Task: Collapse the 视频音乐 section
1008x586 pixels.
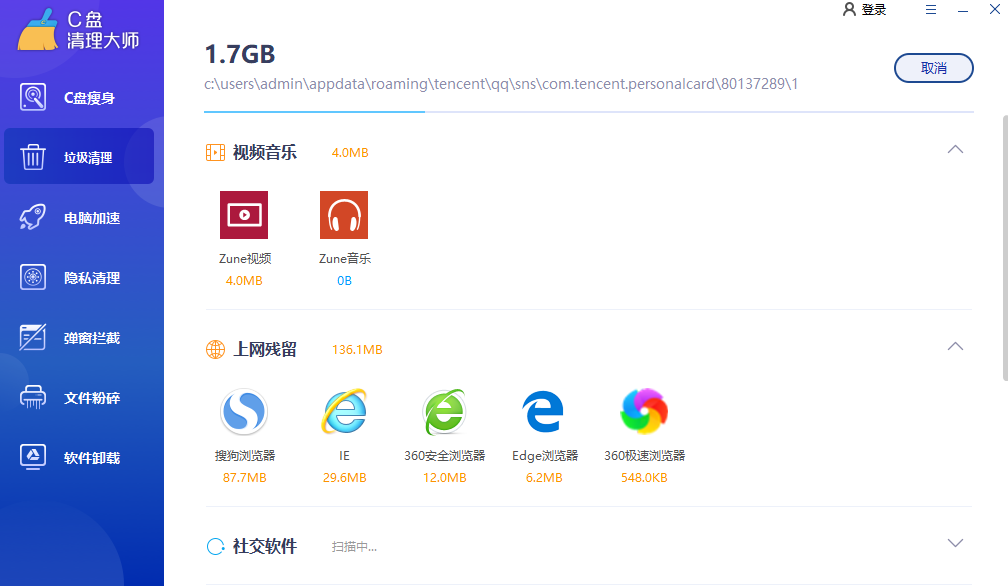Action: [954, 147]
